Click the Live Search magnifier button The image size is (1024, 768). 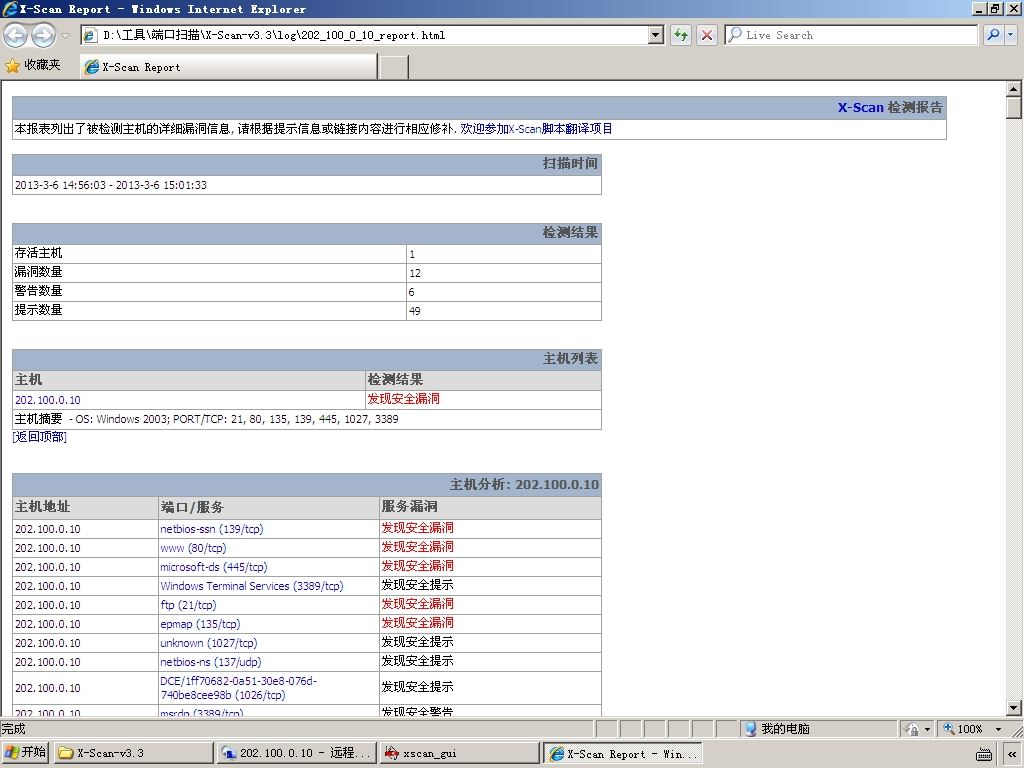pyautogui.click(x=993, y=35)
